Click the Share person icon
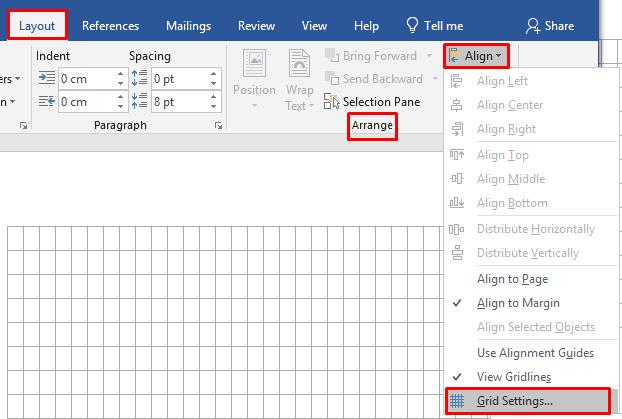 tap(533, 26)
